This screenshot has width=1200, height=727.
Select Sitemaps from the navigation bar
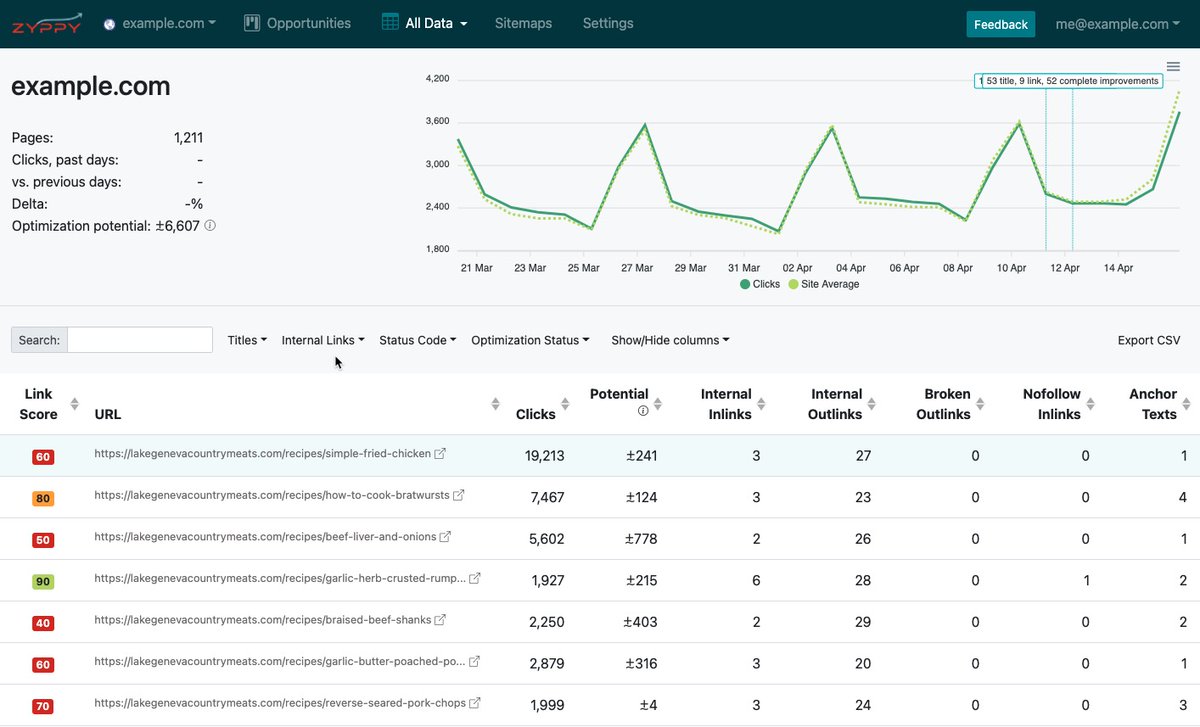[x=523, y=22]
